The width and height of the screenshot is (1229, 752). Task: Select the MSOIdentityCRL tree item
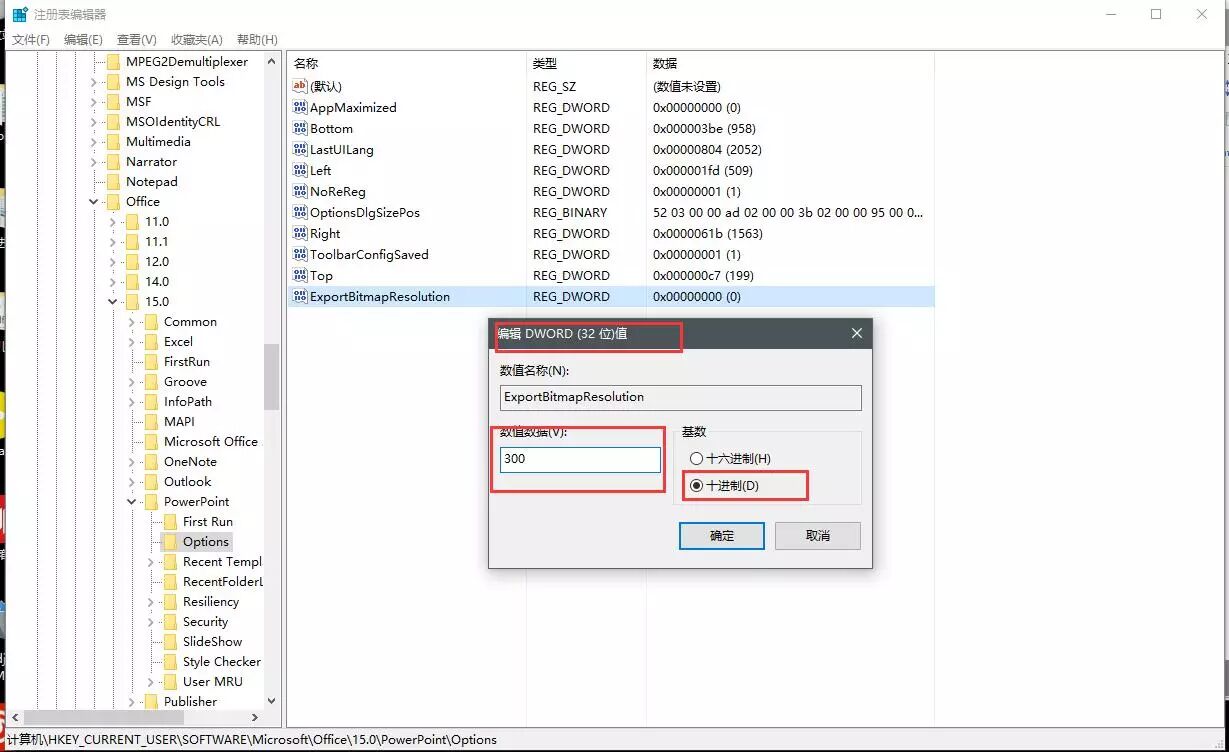tap(173, 121)
